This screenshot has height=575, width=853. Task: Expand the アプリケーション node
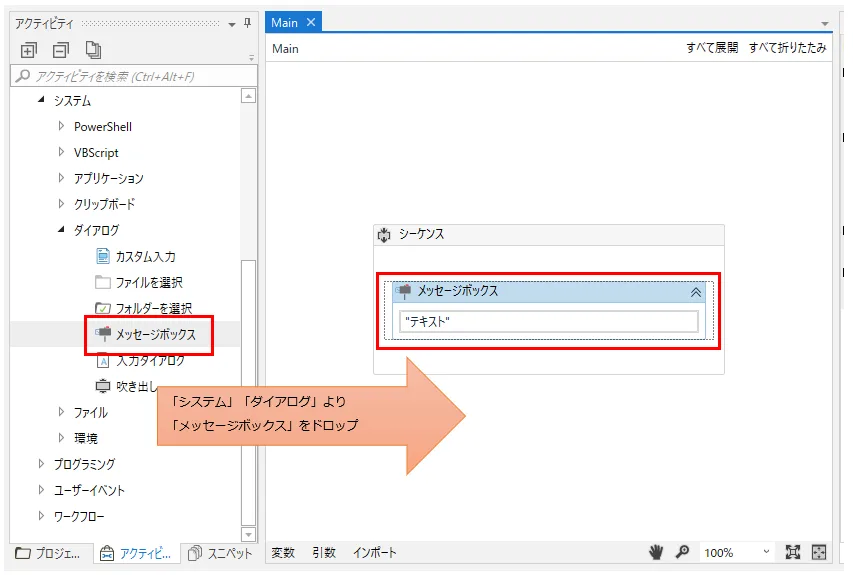tap(61, 177)
